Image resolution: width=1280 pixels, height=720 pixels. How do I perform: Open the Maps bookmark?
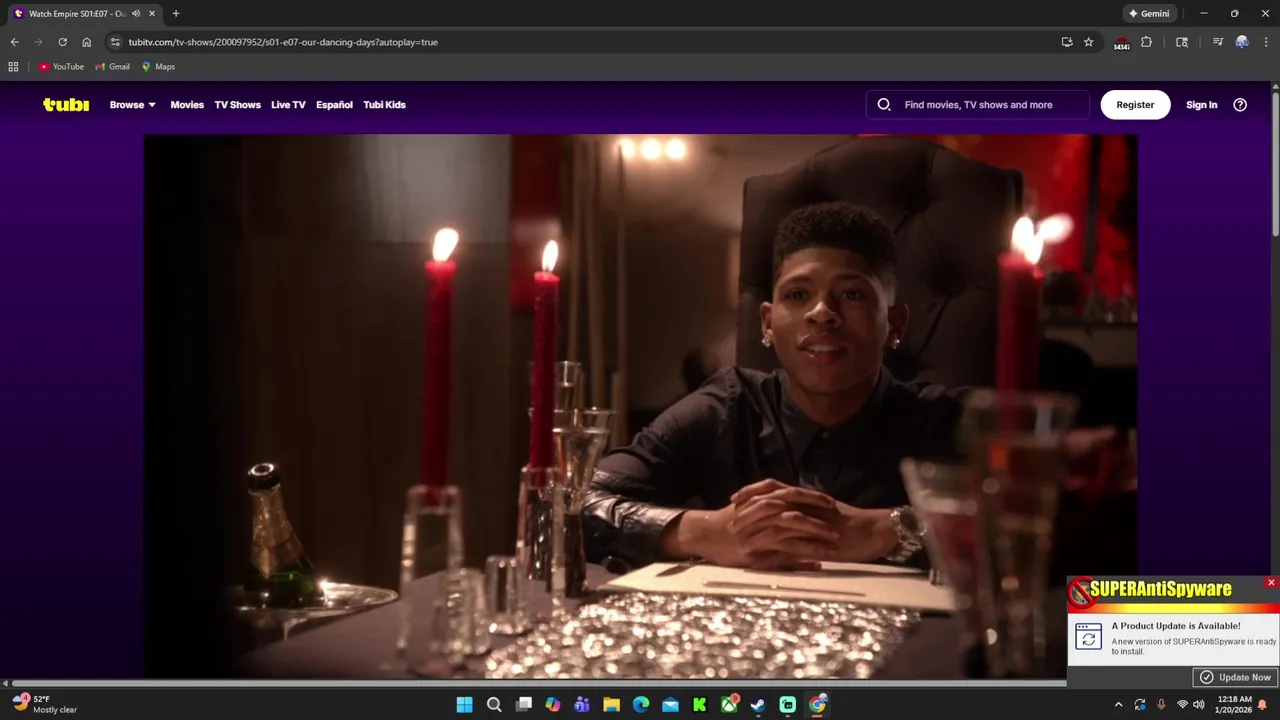point(158,67)
